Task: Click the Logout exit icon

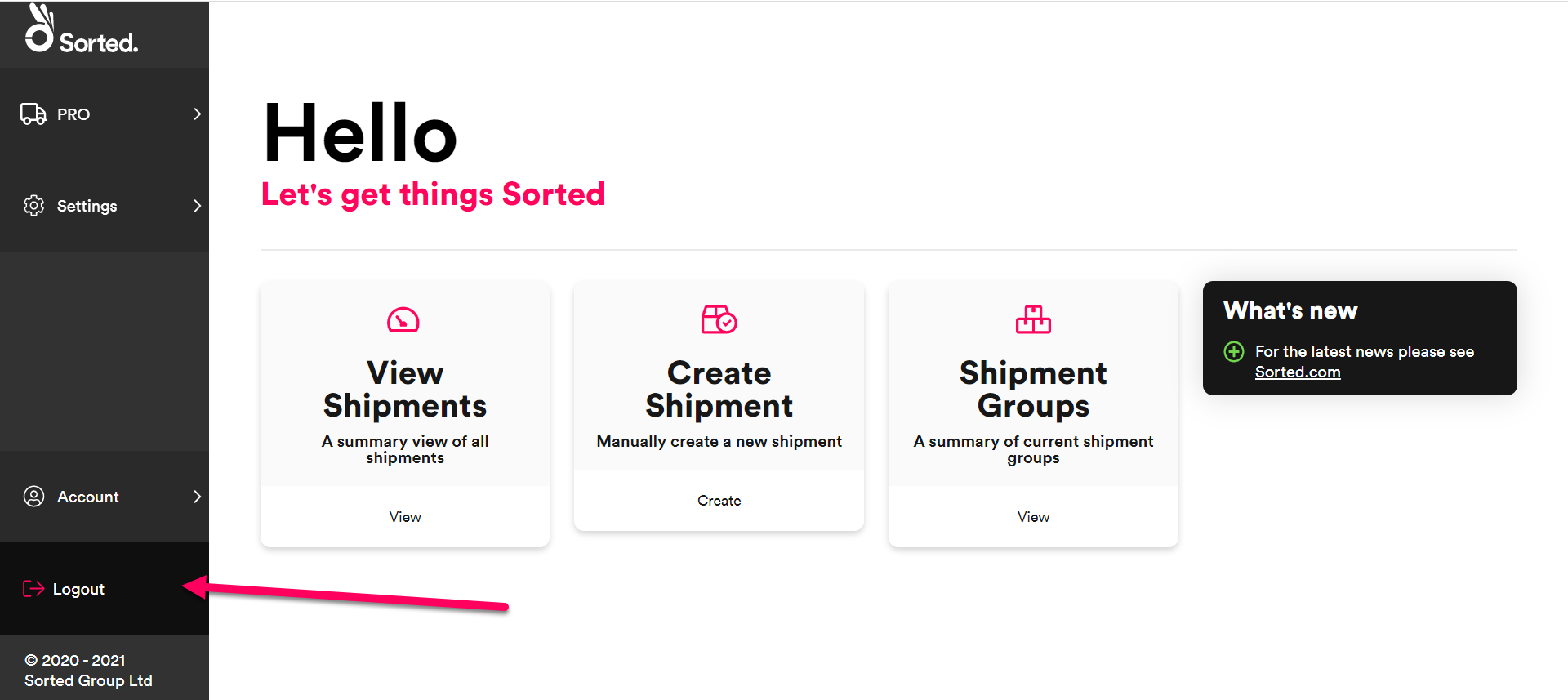Action: coord(33,589)
